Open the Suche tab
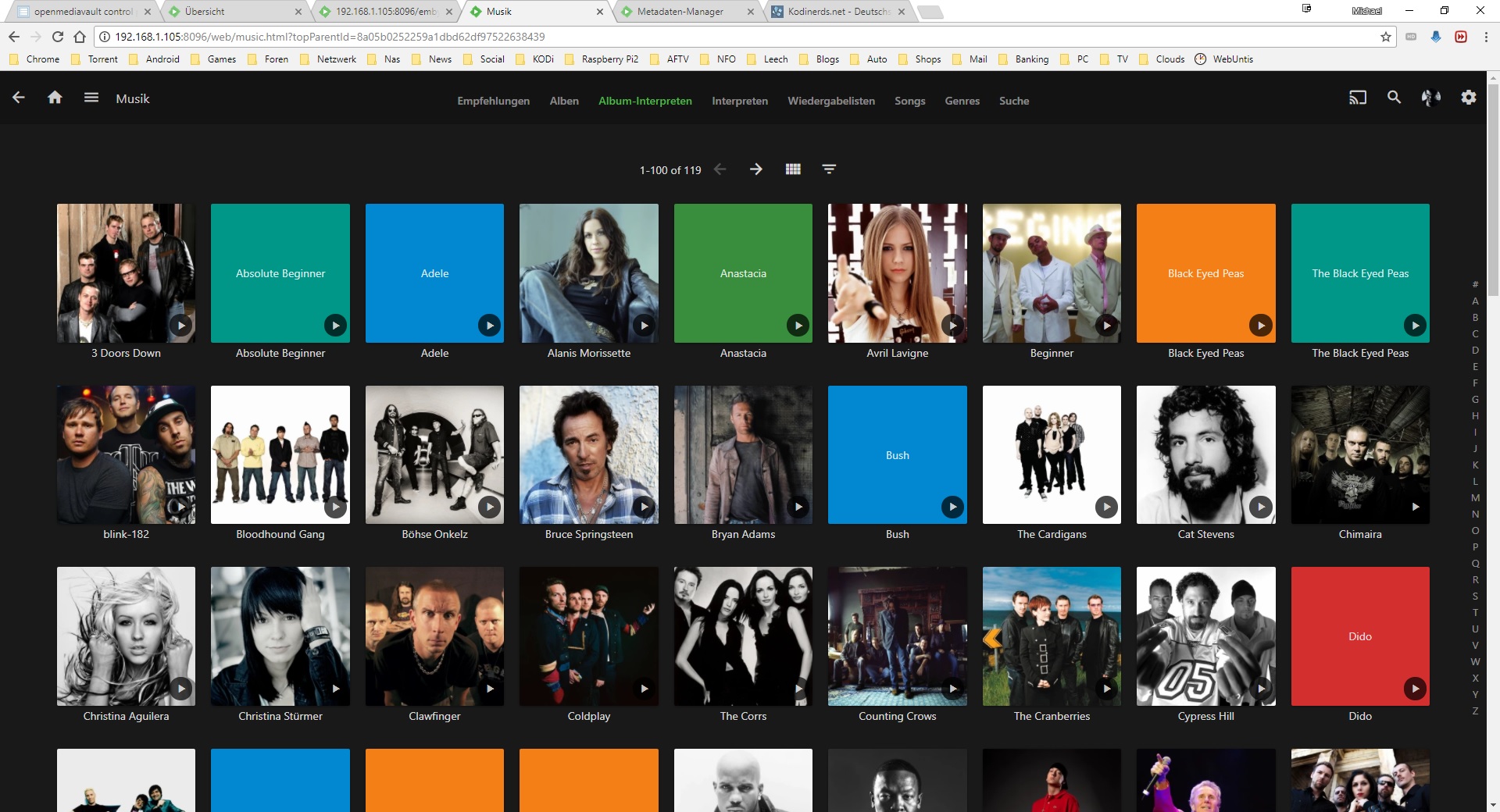Viewport: 1500px width, 812px height. (1014, 101)
